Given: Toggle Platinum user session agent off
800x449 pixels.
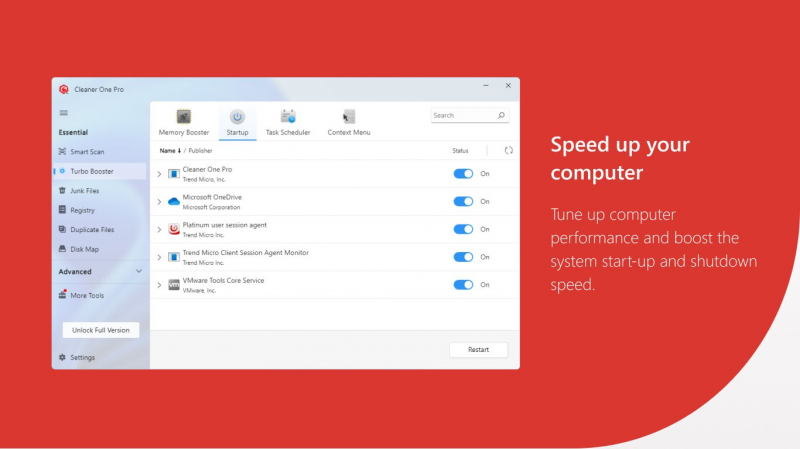Looking at the screenshot, I should click(463, 229).
